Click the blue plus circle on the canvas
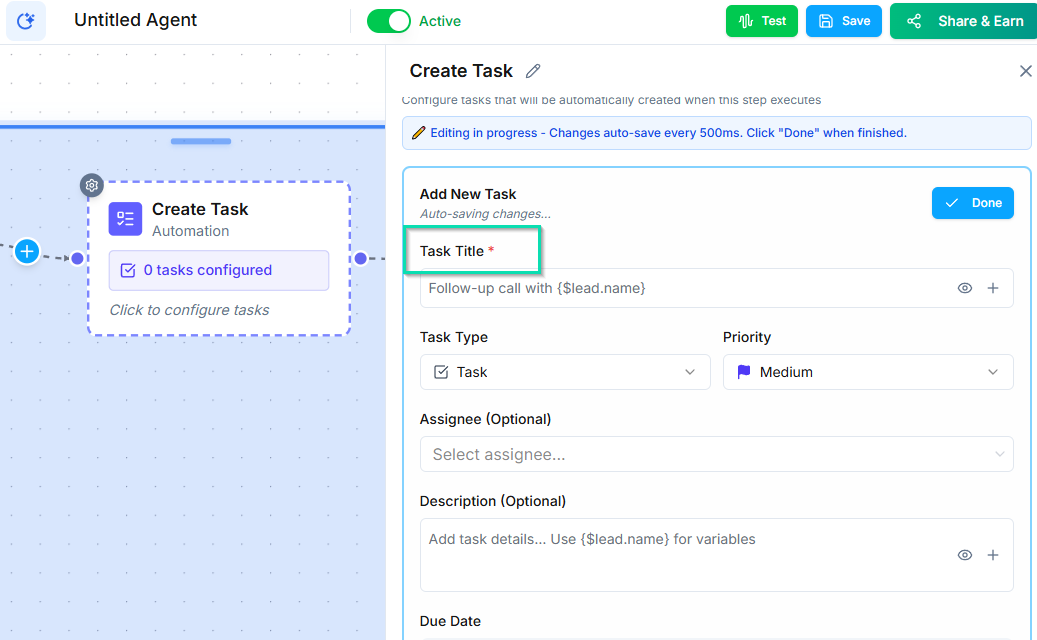This screenshot has width=1037, height=640. coord(26,252)
